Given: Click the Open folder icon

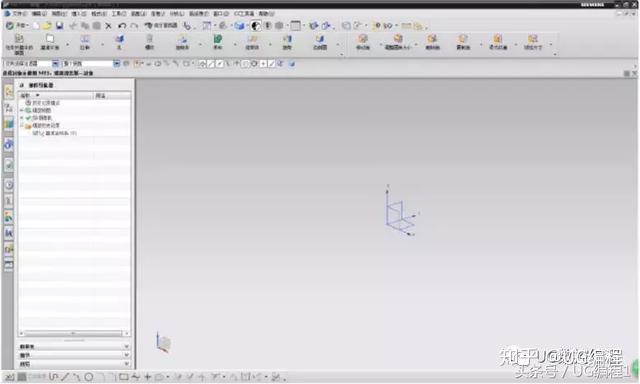Looking at the screenshot, I should click(x=47, y=26).
